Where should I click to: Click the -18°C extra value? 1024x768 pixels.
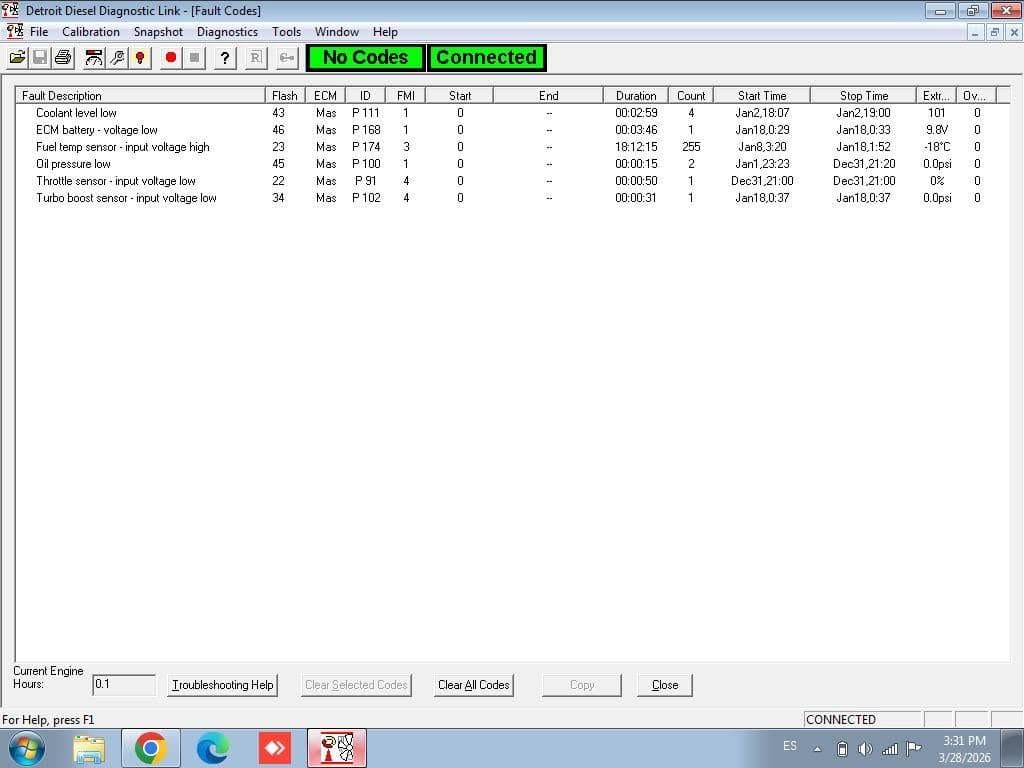tap(936, 147)
